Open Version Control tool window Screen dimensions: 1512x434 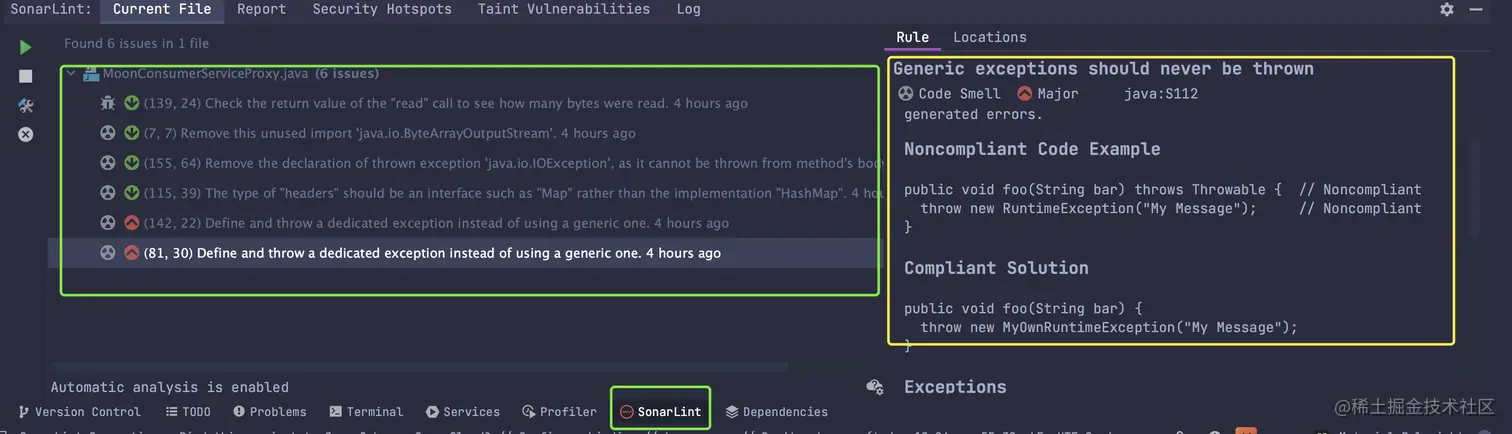80,411
